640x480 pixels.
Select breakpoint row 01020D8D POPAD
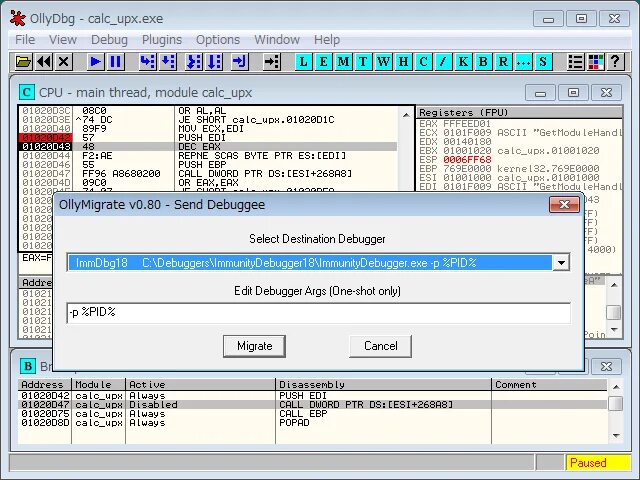point(313,422)
